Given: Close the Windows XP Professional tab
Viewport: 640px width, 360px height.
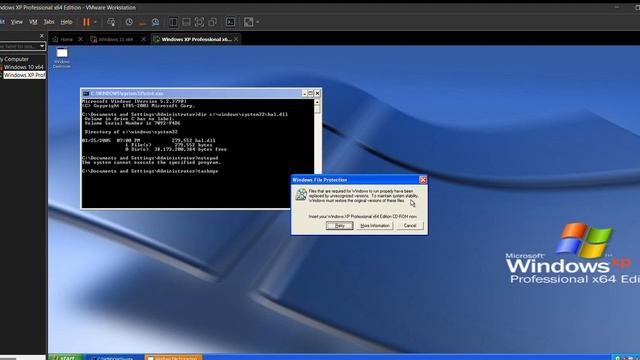Looking at the screenshot, I should coord(236,39).
